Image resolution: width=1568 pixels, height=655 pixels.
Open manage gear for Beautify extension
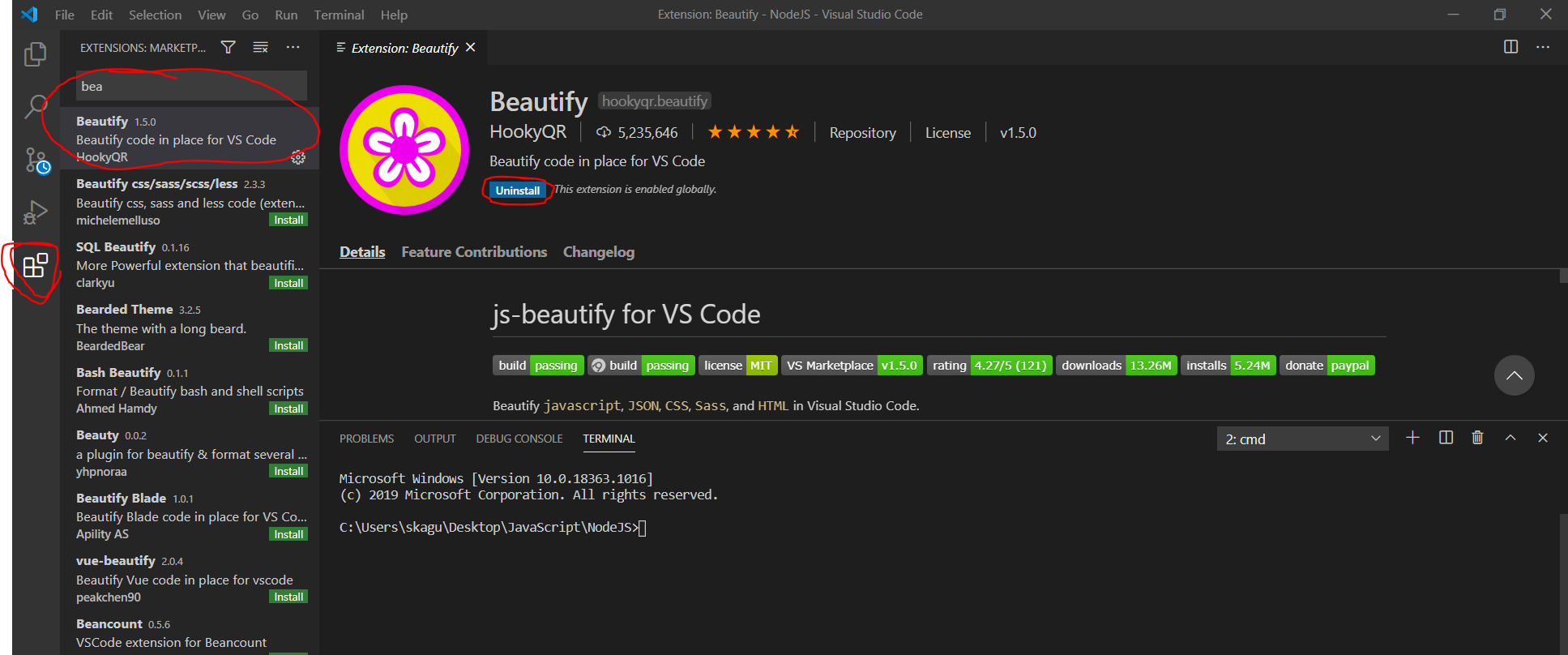pos(298,157)
